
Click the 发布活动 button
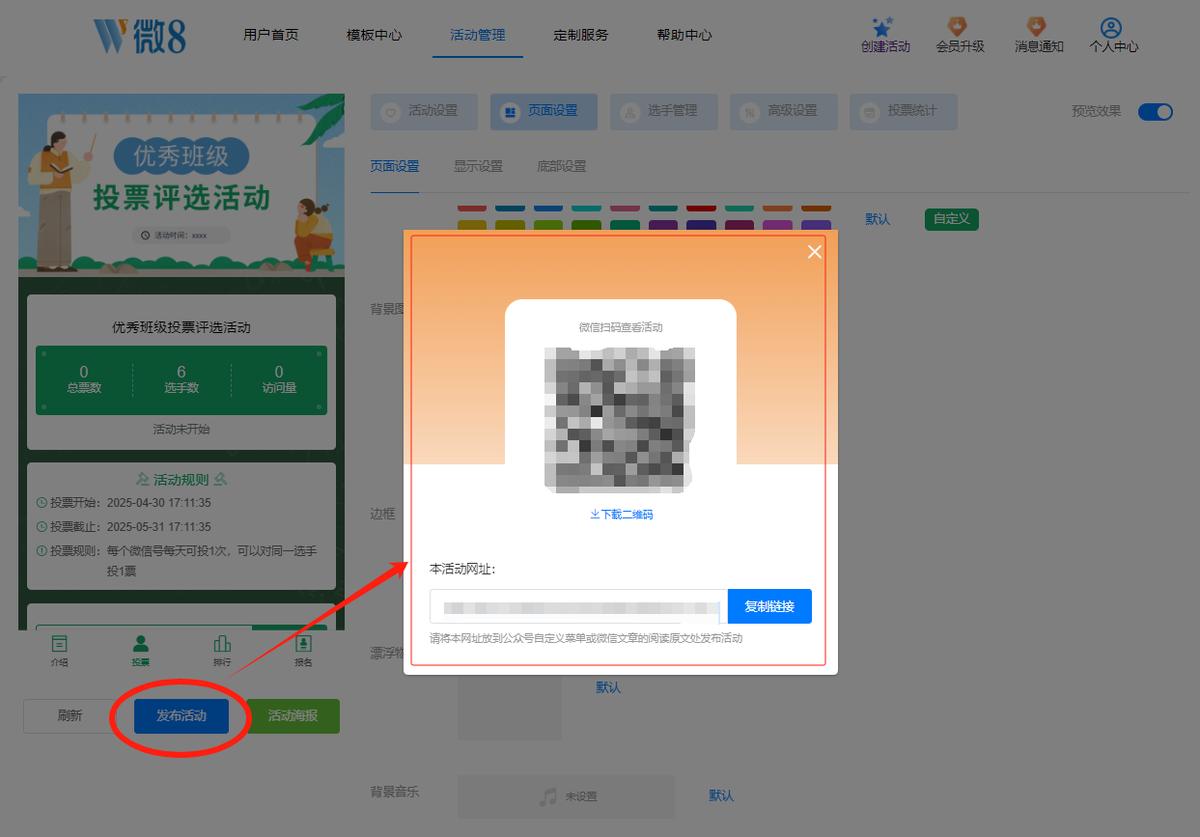click(181, 716)
